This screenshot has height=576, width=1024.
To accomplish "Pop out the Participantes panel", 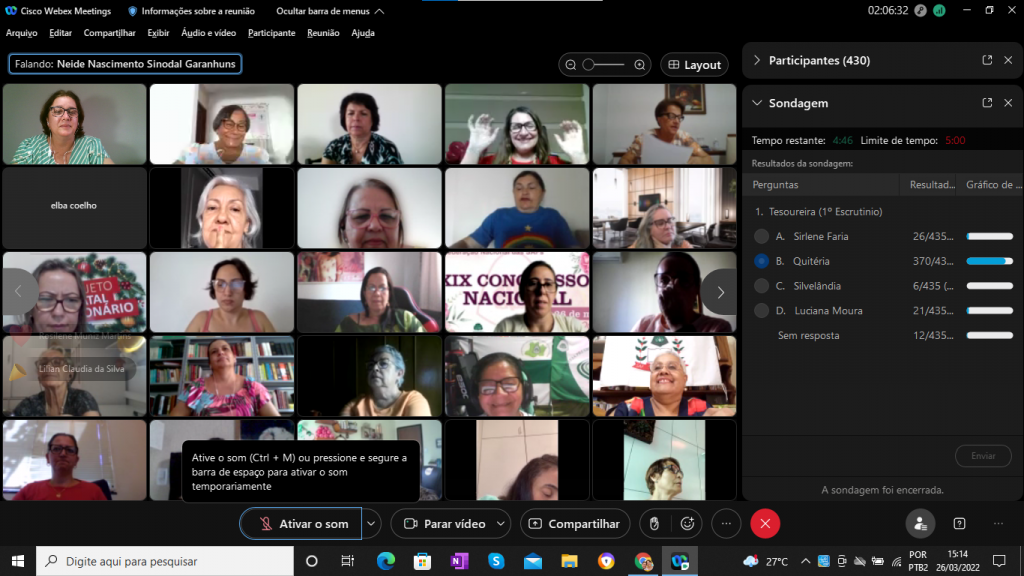I will (x=987, y=60).
